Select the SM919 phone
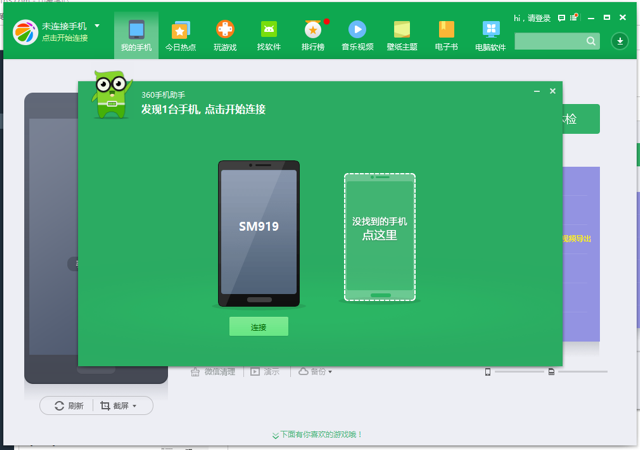 pos(259,233)
